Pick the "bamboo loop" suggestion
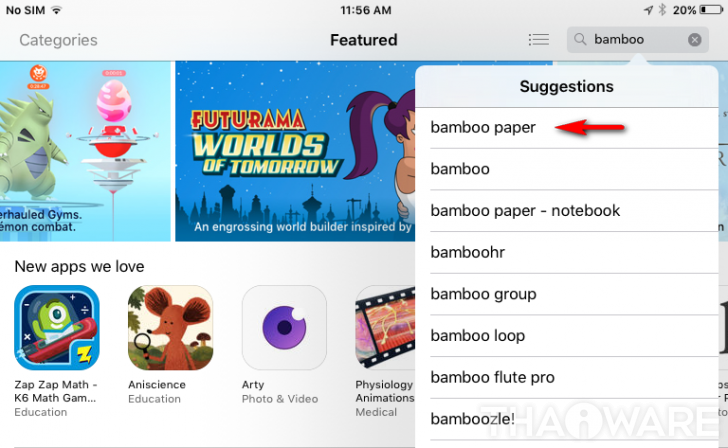This screenshot has width=728, height=448. 566,336
